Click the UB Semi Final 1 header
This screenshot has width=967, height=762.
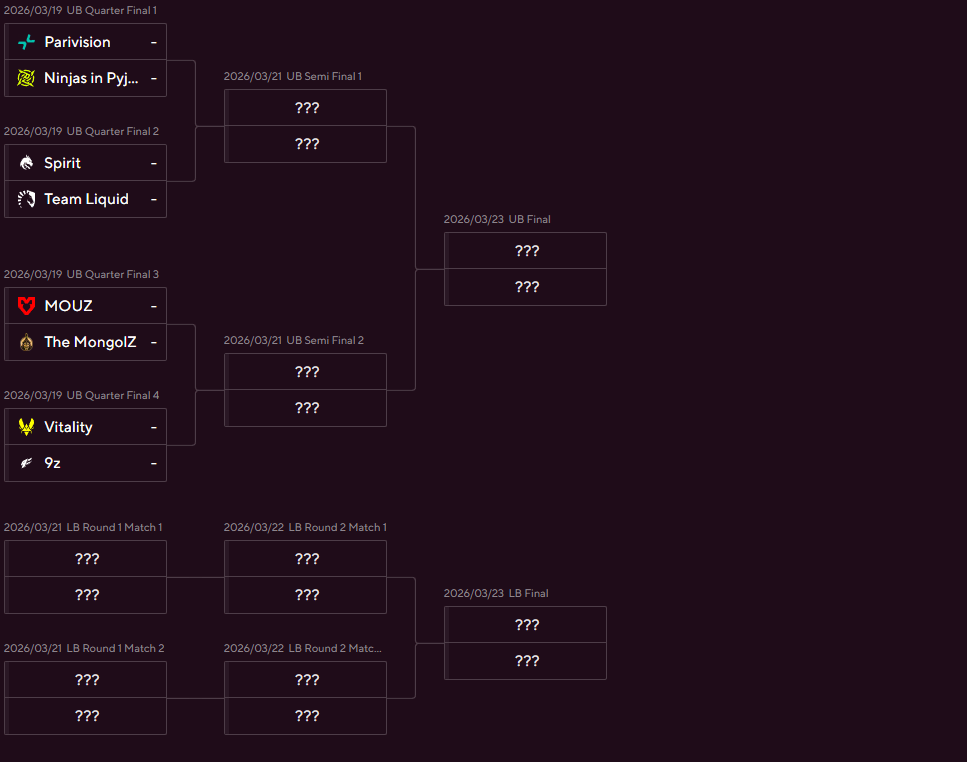coord(293,76)
